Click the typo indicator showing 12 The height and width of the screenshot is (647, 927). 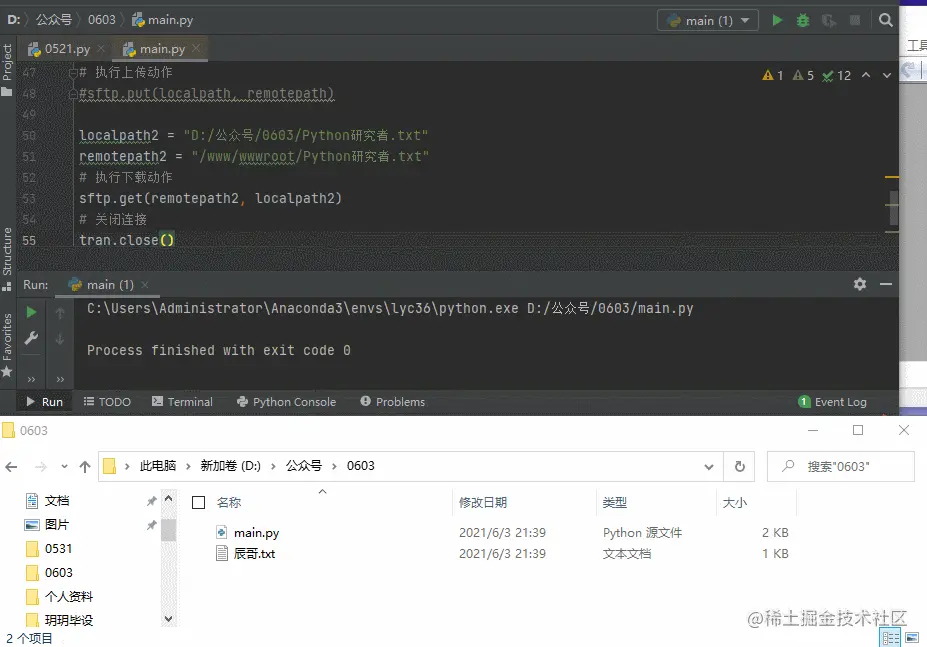[x=837, y=76]
